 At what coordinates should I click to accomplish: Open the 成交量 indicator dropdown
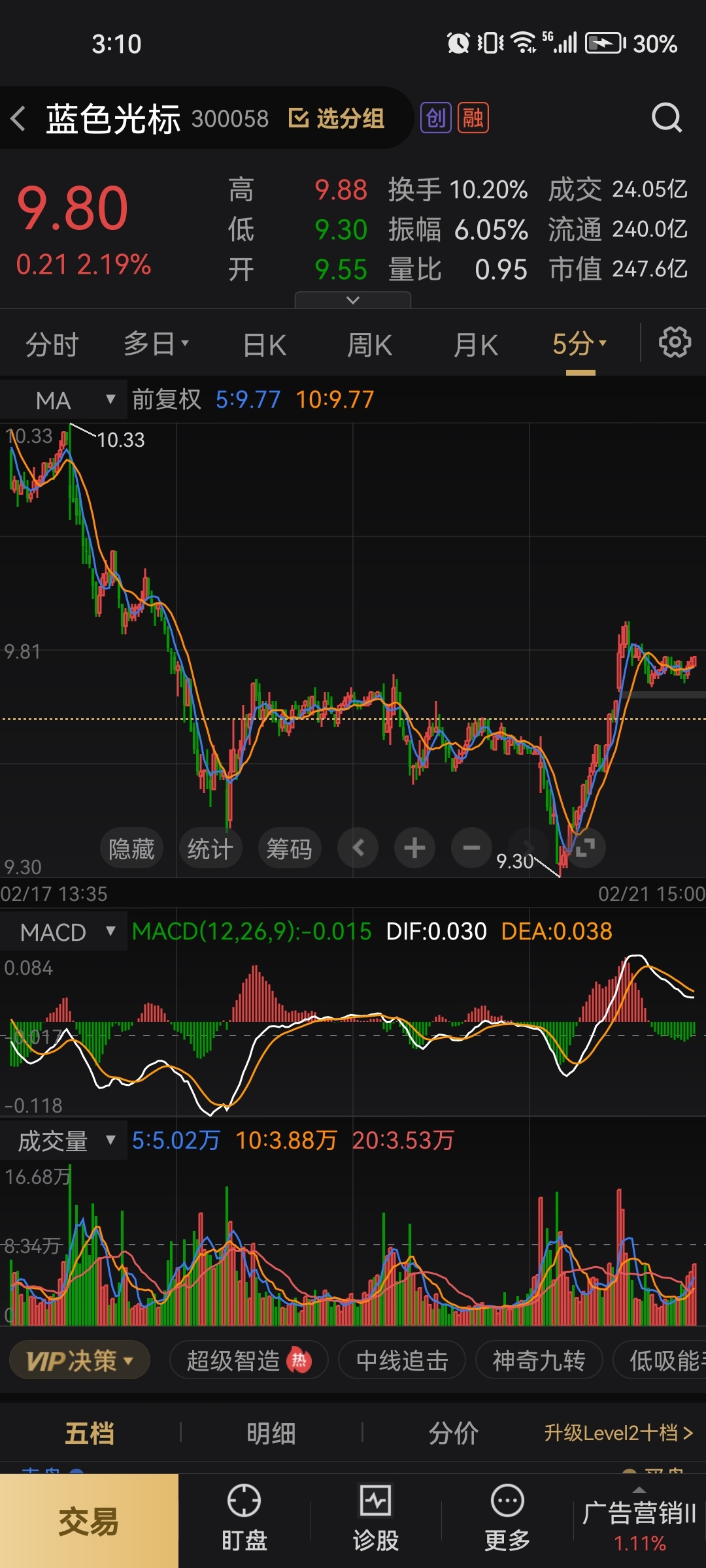pyautogui.click(x=63, y=1141)
